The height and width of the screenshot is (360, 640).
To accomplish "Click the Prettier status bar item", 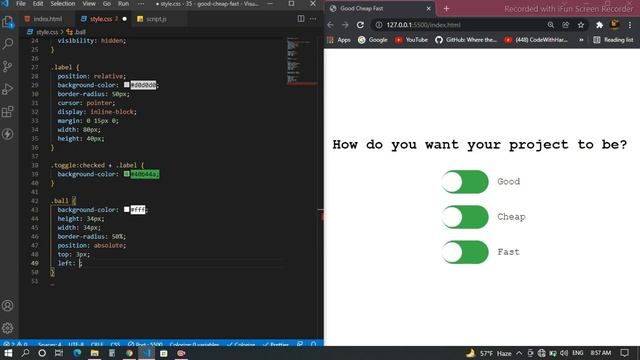I will (x=276, y=345).
